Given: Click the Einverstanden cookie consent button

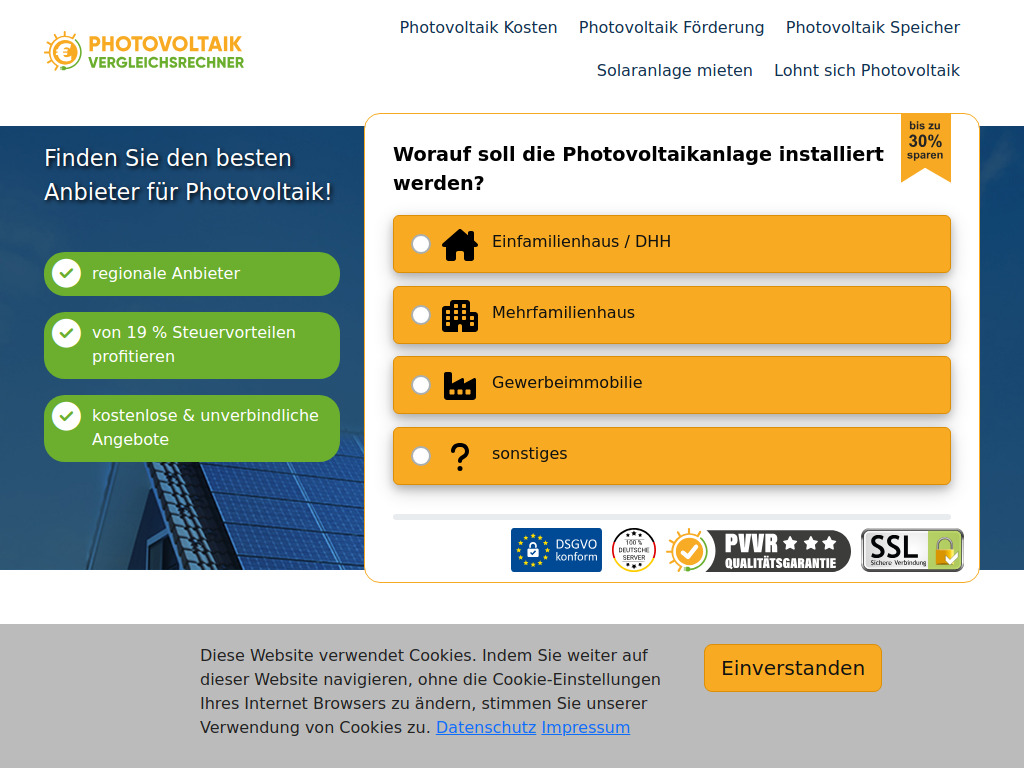Looking at the screenshot, I should click(x=792, y=667).
